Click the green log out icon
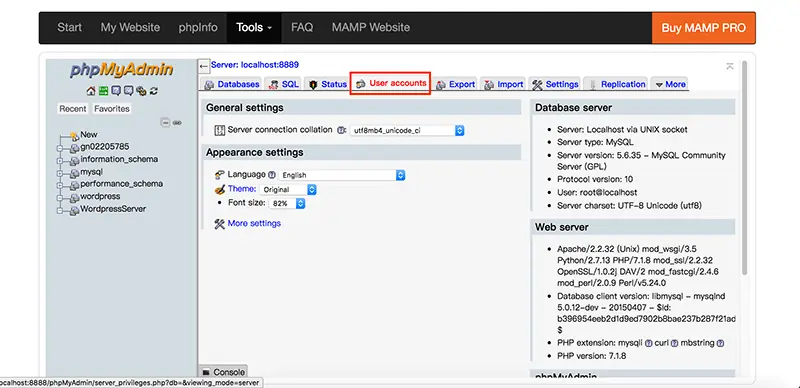This screenshot has height=388, width=800. [103, 91]
